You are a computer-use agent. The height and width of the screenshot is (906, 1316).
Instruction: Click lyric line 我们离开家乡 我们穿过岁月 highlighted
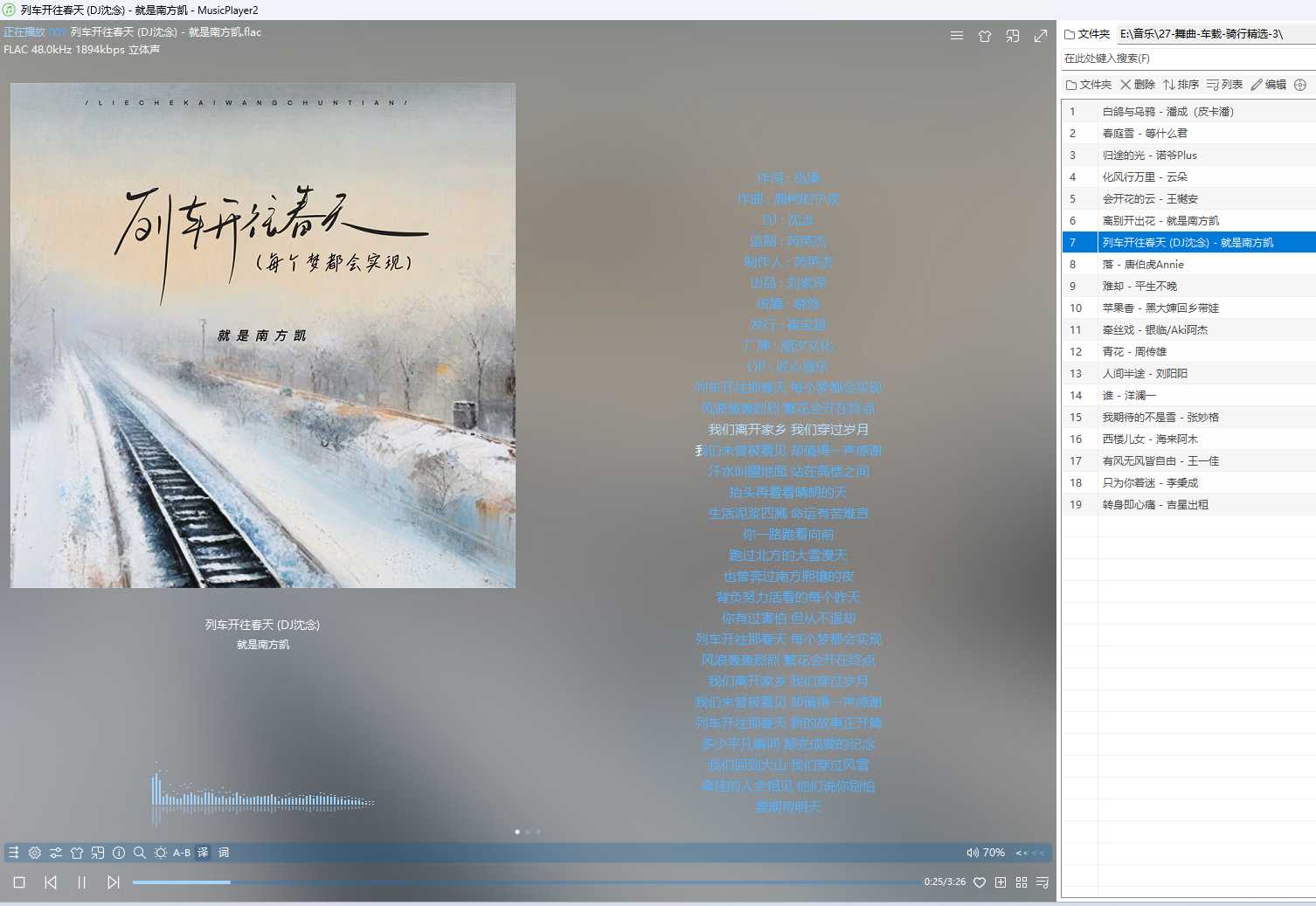coord(788,430)
